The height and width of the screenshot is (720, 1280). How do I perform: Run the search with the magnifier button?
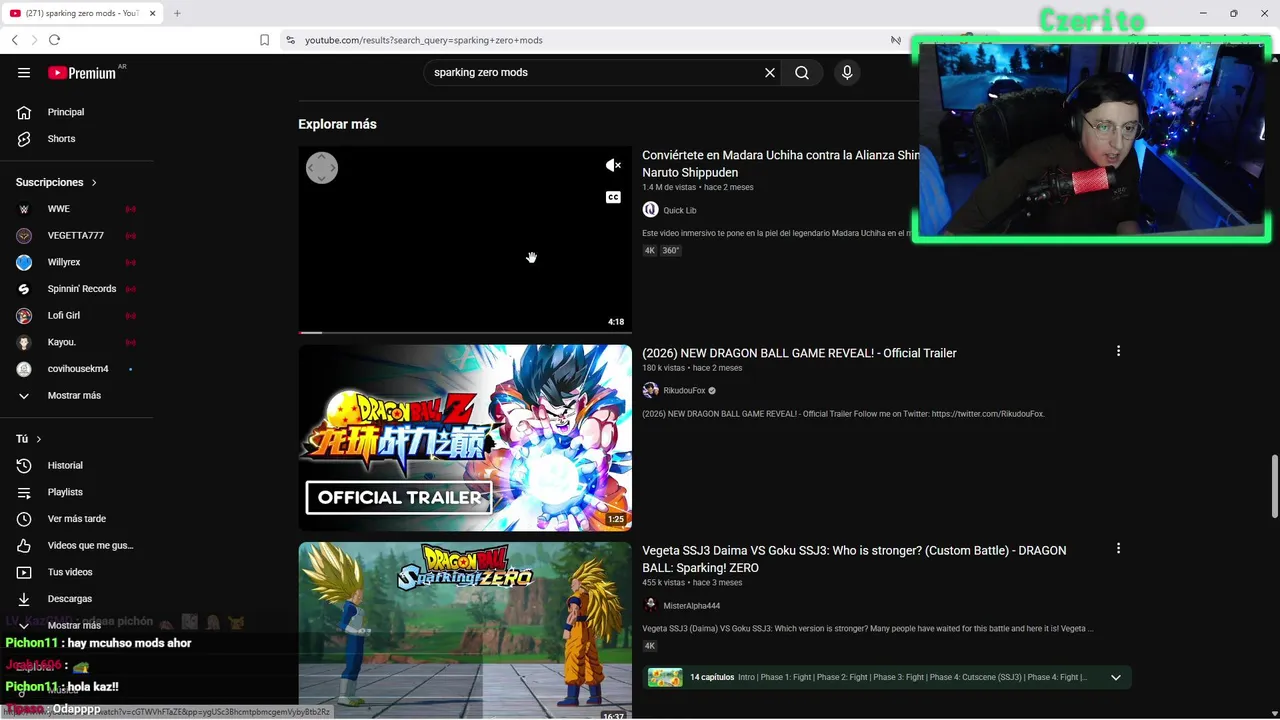[x=802, y=72]
